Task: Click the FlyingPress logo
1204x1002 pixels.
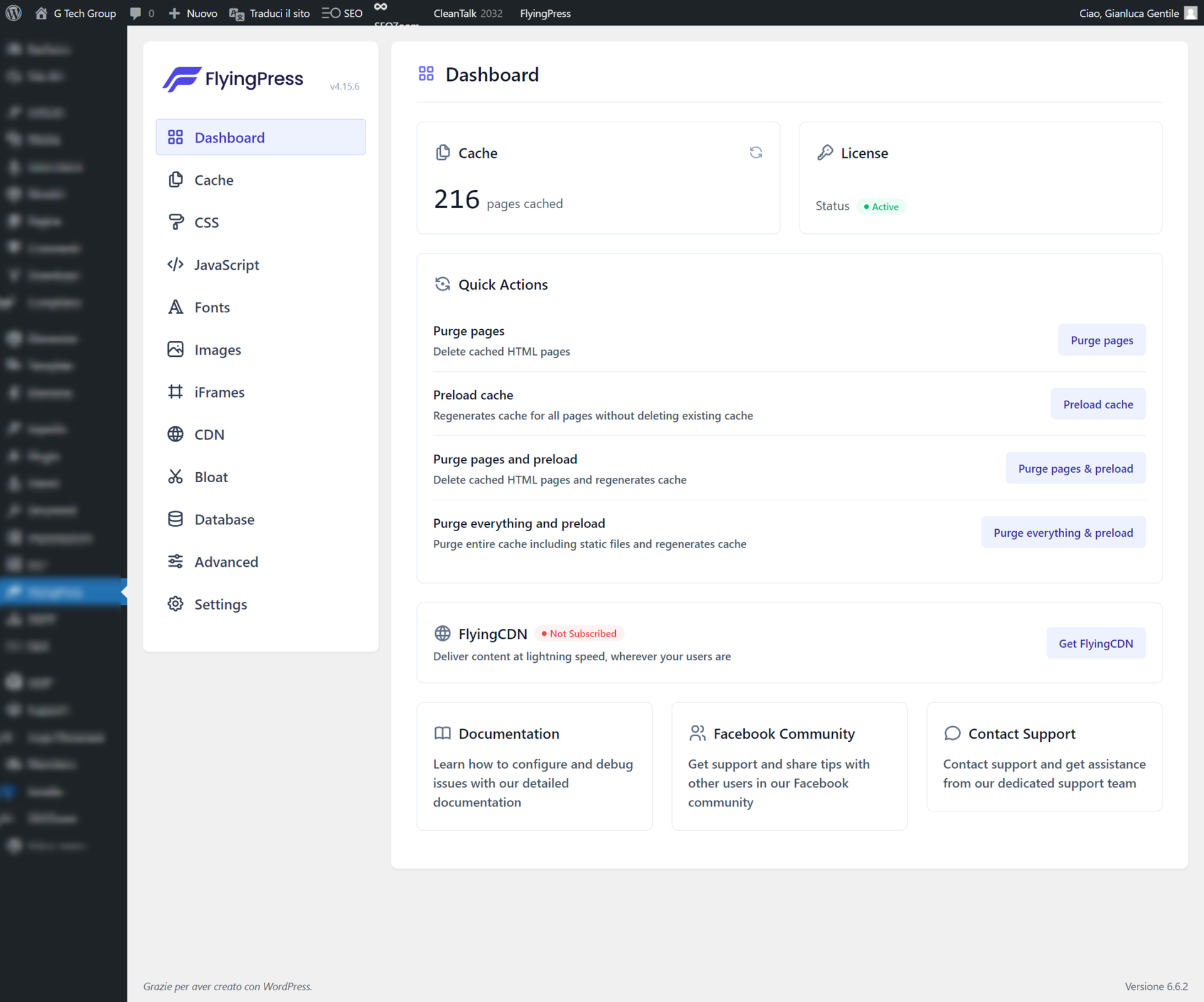Action: (x=233, y=79)
